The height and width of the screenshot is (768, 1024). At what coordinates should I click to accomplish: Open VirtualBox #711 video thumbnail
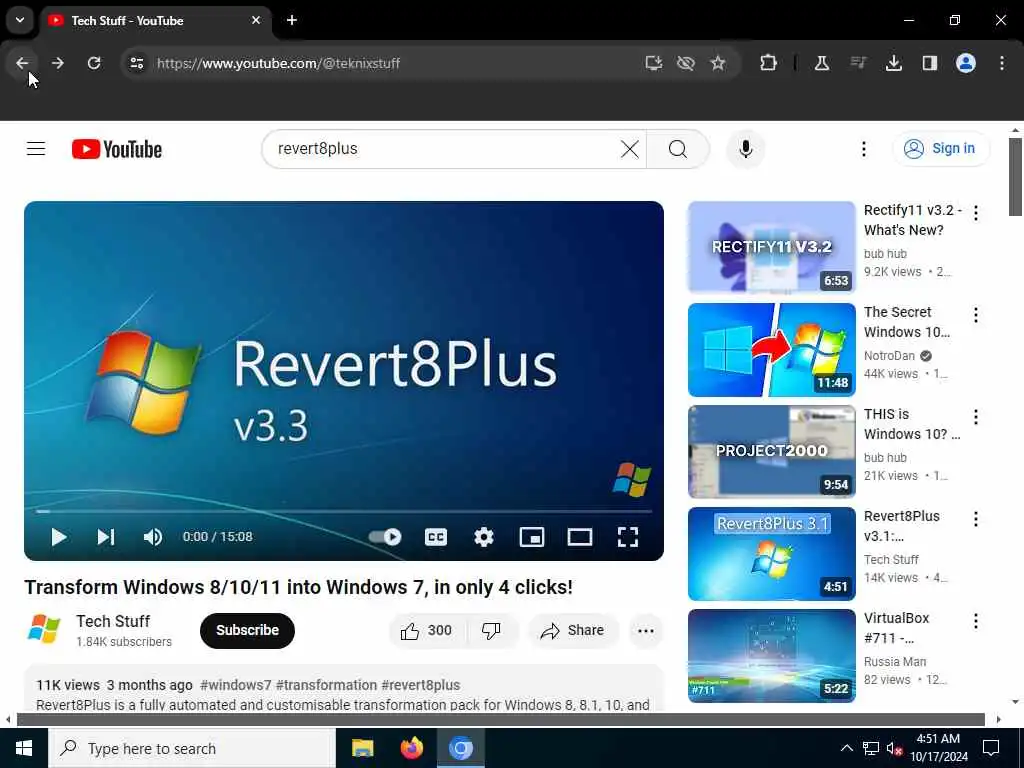[x=771, y=655]
